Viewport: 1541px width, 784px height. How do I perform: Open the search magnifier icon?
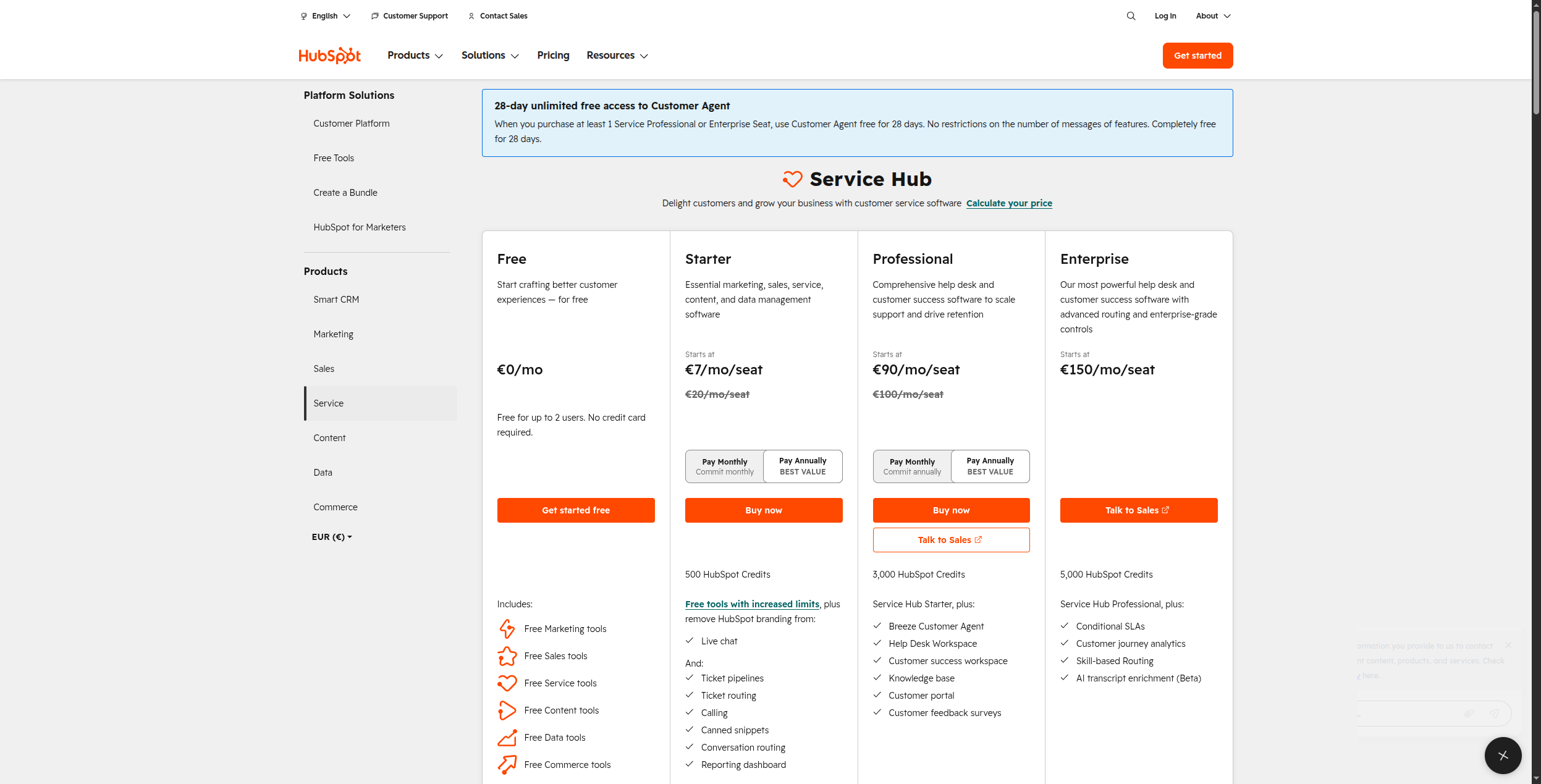pos(1131,16)
